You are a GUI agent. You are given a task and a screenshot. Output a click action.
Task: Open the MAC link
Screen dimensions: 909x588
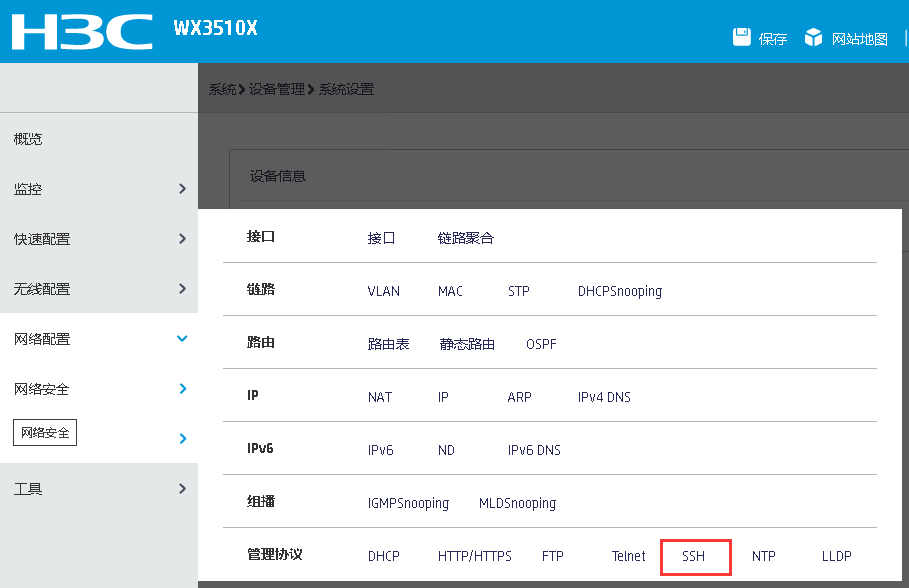coord(450,291)
